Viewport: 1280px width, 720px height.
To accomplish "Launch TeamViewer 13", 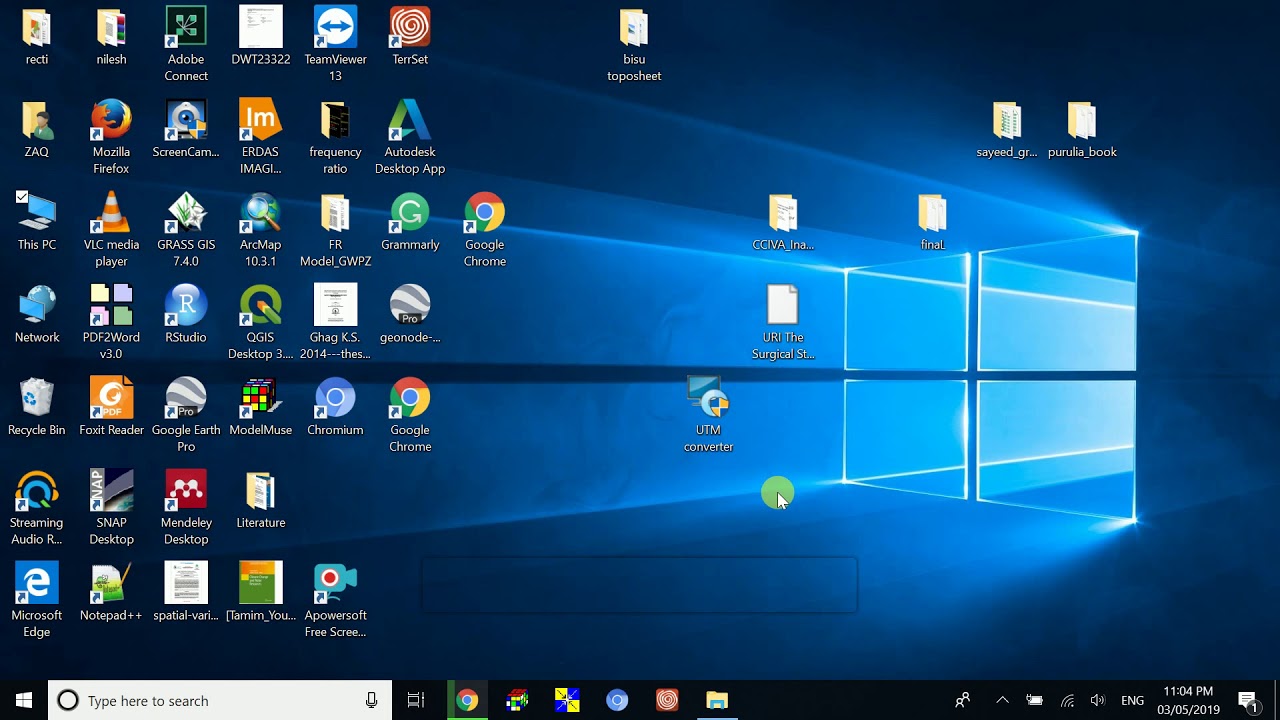I will pos(335,45).
